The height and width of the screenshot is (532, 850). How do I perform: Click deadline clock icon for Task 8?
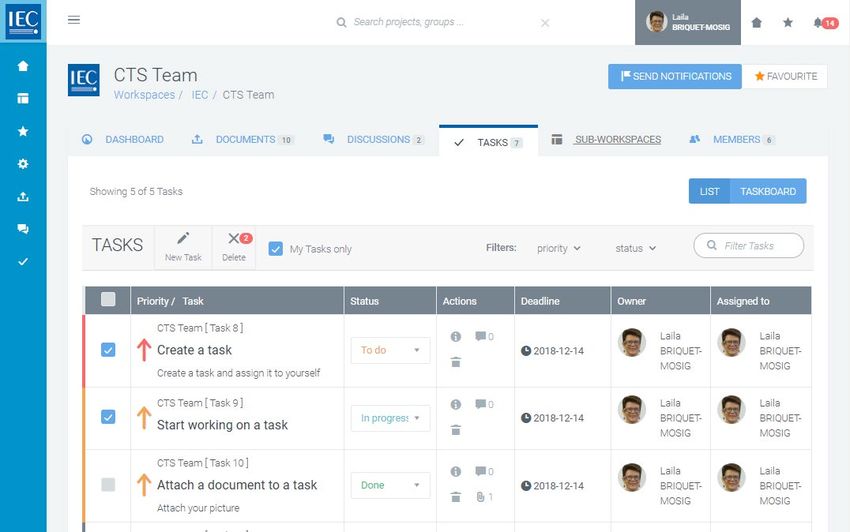[x=526, y=351]
